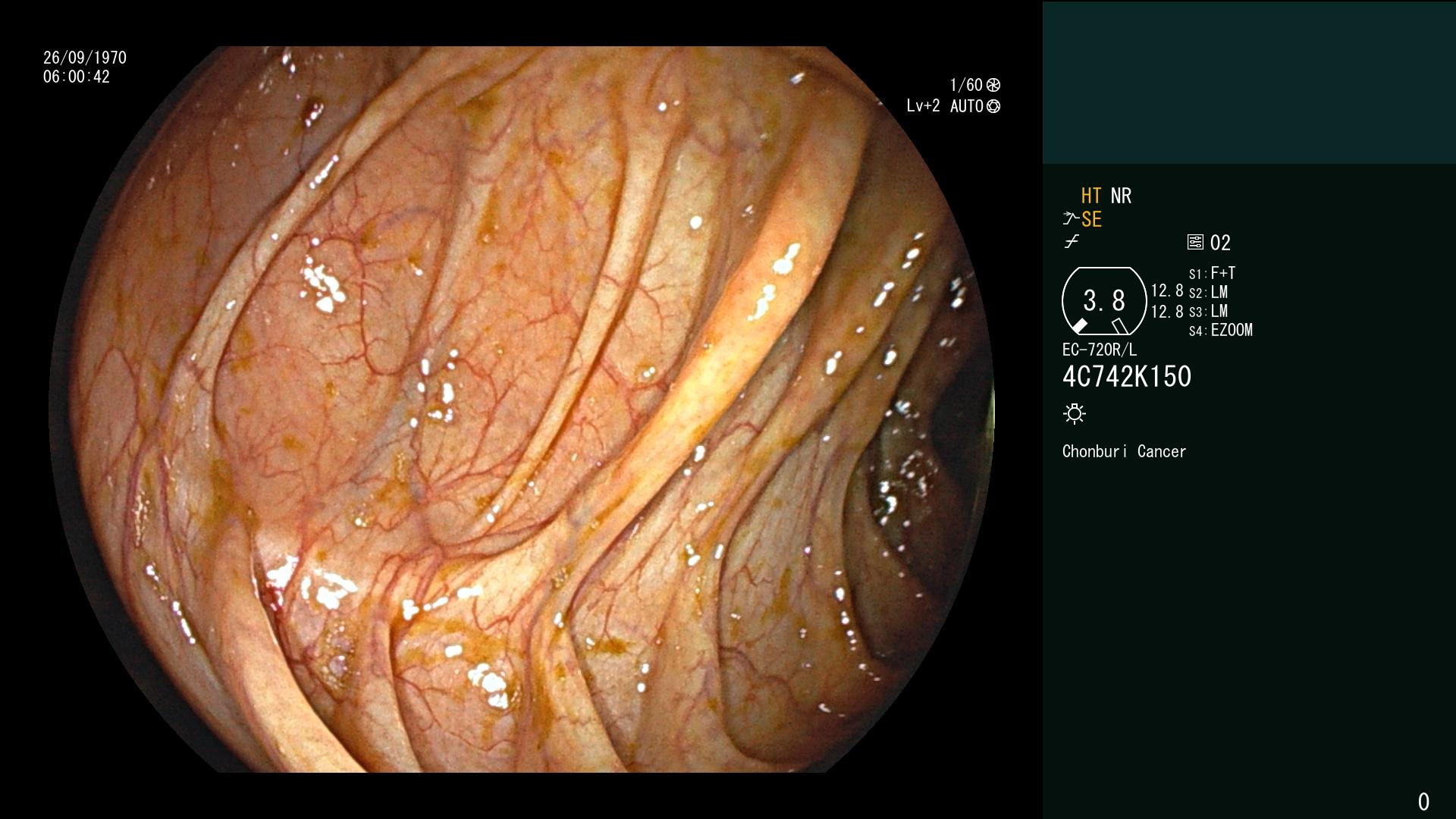Click the Chonburi Cancer facility name
This screenshot has height=819, width=1456.
(1124, 451)
